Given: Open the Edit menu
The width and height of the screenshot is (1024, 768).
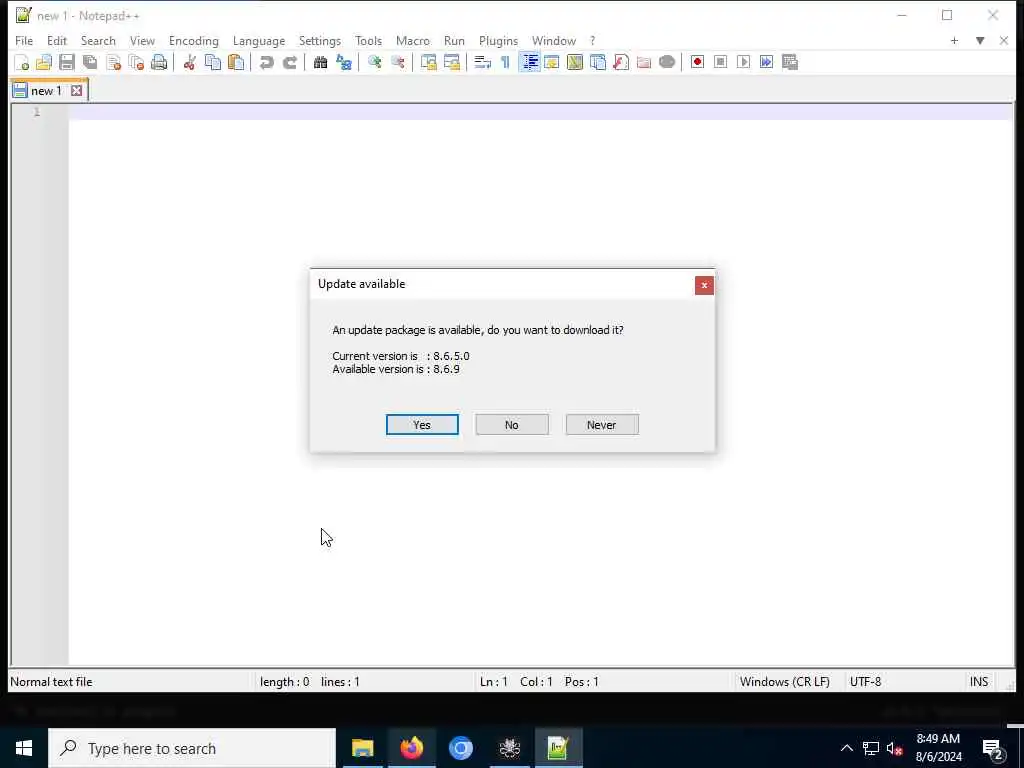Looking at the screenshot, I should 57,40.
